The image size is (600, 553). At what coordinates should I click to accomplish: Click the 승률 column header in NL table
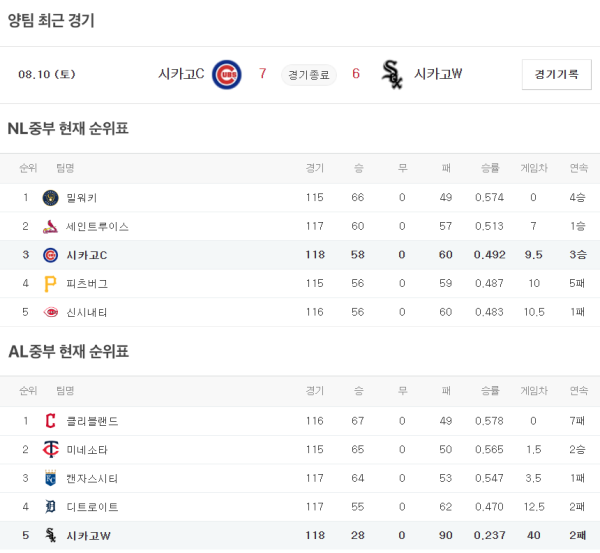490,168
